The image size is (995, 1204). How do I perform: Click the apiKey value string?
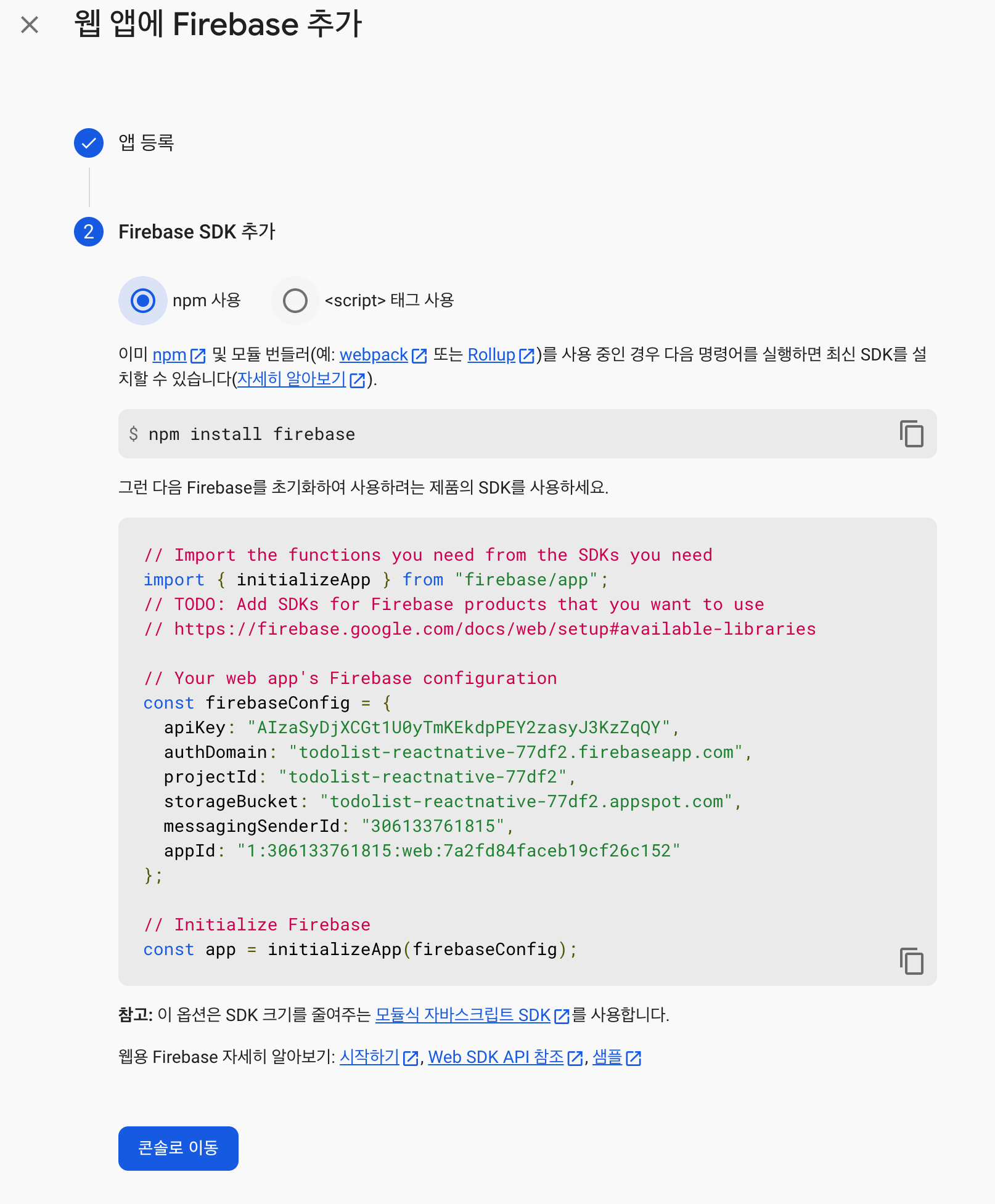(458, 728)
